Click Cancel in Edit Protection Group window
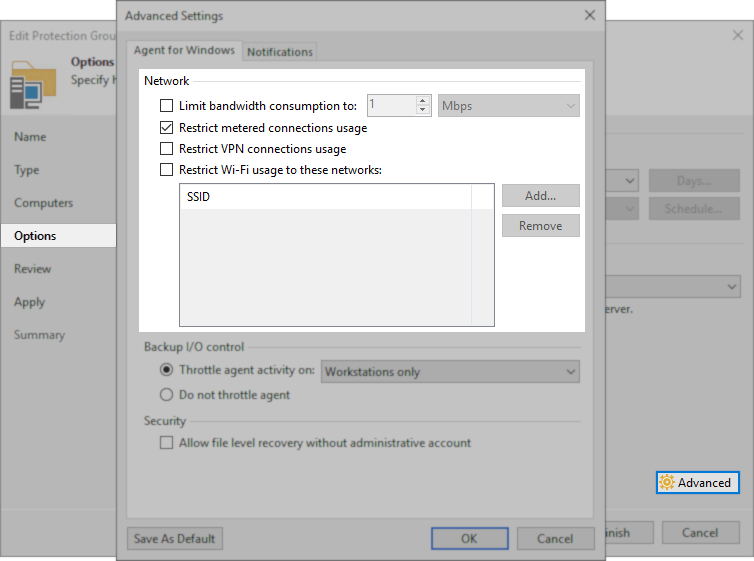This screenshot has height=561, width=754. point(701,533)
